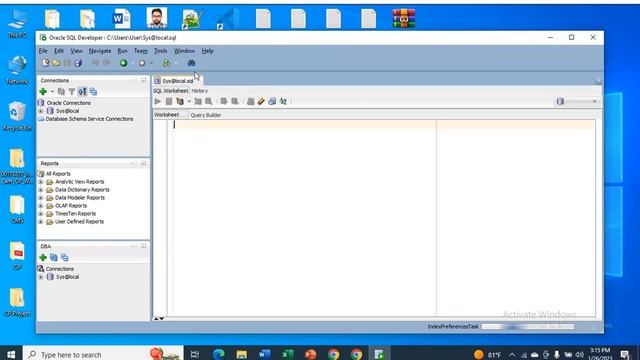Click the Run Statement play icon
Screen dimensions: 640x360
click(158, 101)
